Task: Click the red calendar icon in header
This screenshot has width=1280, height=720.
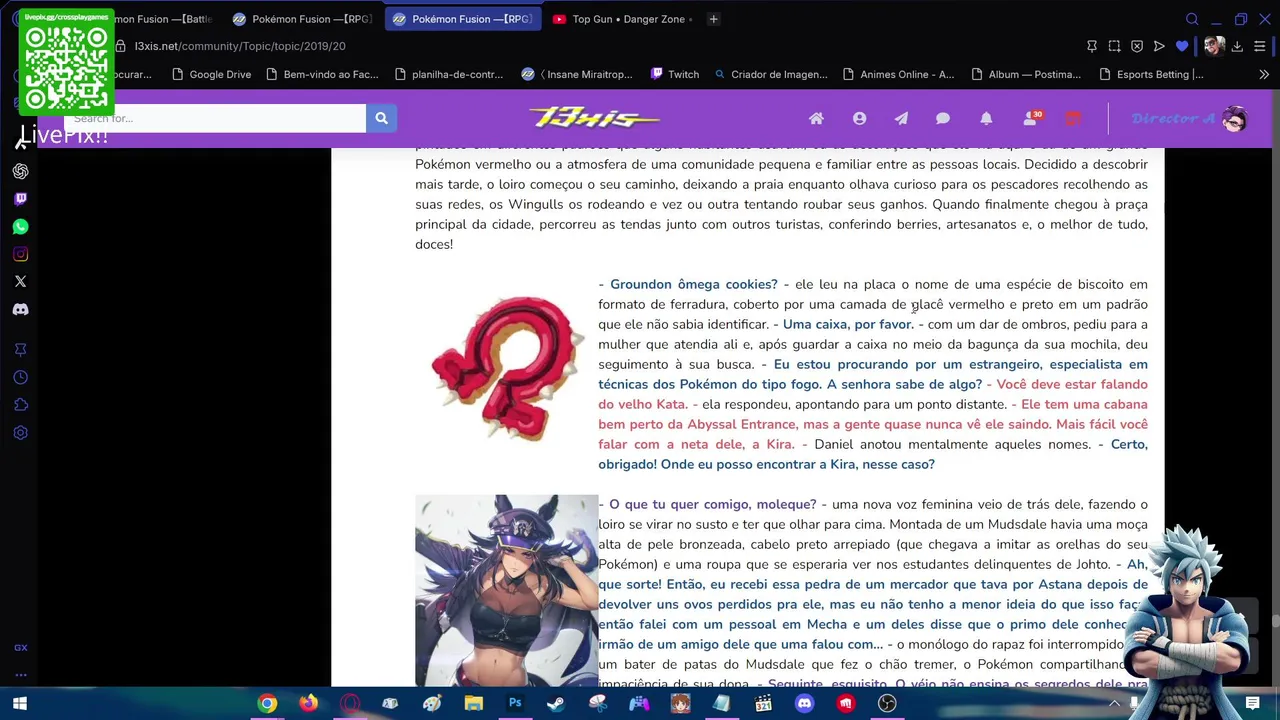Action: point(1073,118)
